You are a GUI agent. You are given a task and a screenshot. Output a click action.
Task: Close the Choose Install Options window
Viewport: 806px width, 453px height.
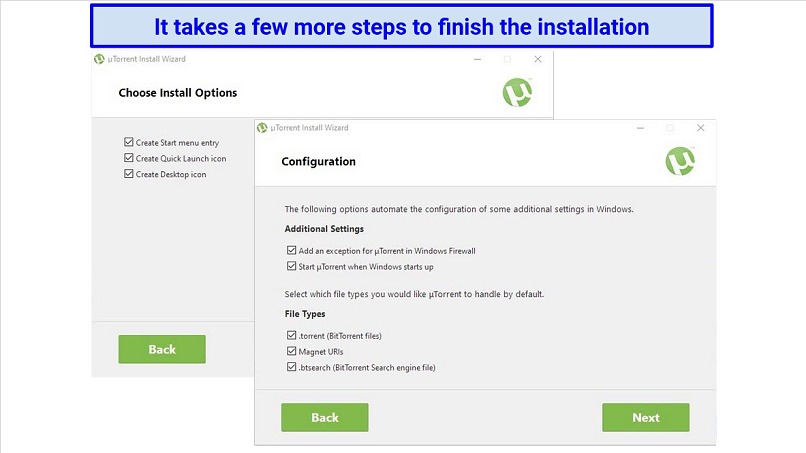[x=538, y=59]
